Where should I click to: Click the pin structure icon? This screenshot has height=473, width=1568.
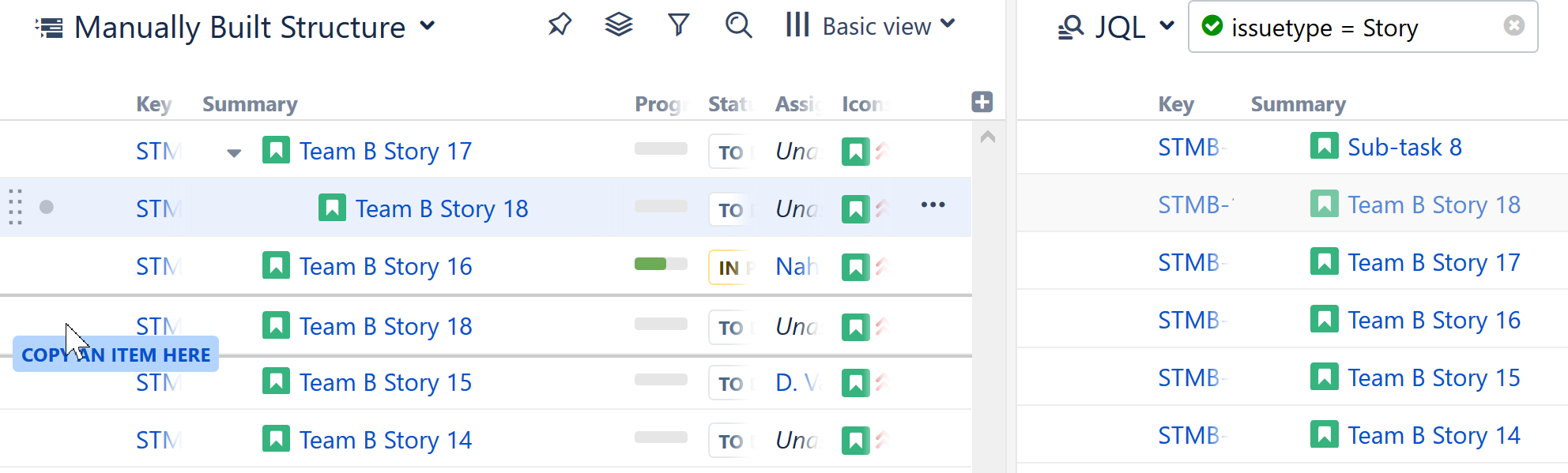click(x=560, y=24)
